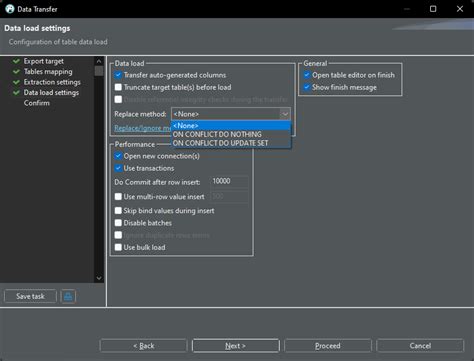Cancel the data transfer wizard
The image size is (474, 361).
point(420,346)
